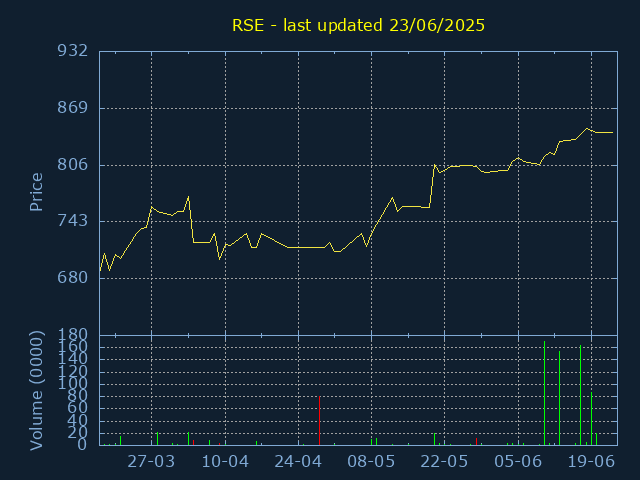The image size is (640, 480).
Task: Click the price line peak near 19-06
Action: point(587,129)
